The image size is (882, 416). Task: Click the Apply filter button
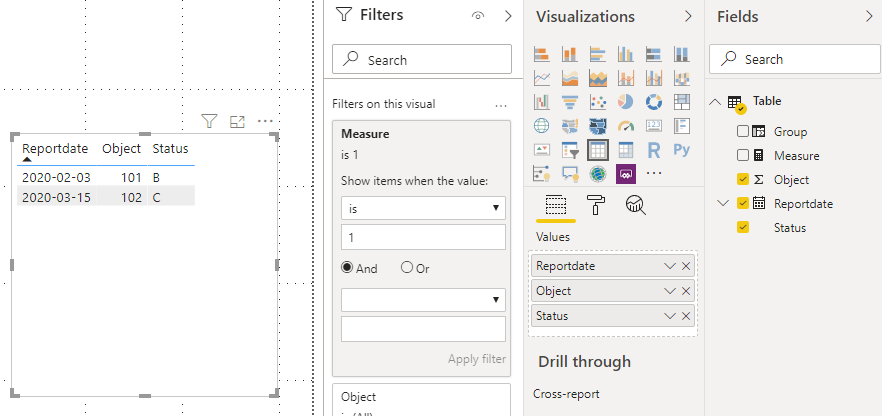(477, 359)
